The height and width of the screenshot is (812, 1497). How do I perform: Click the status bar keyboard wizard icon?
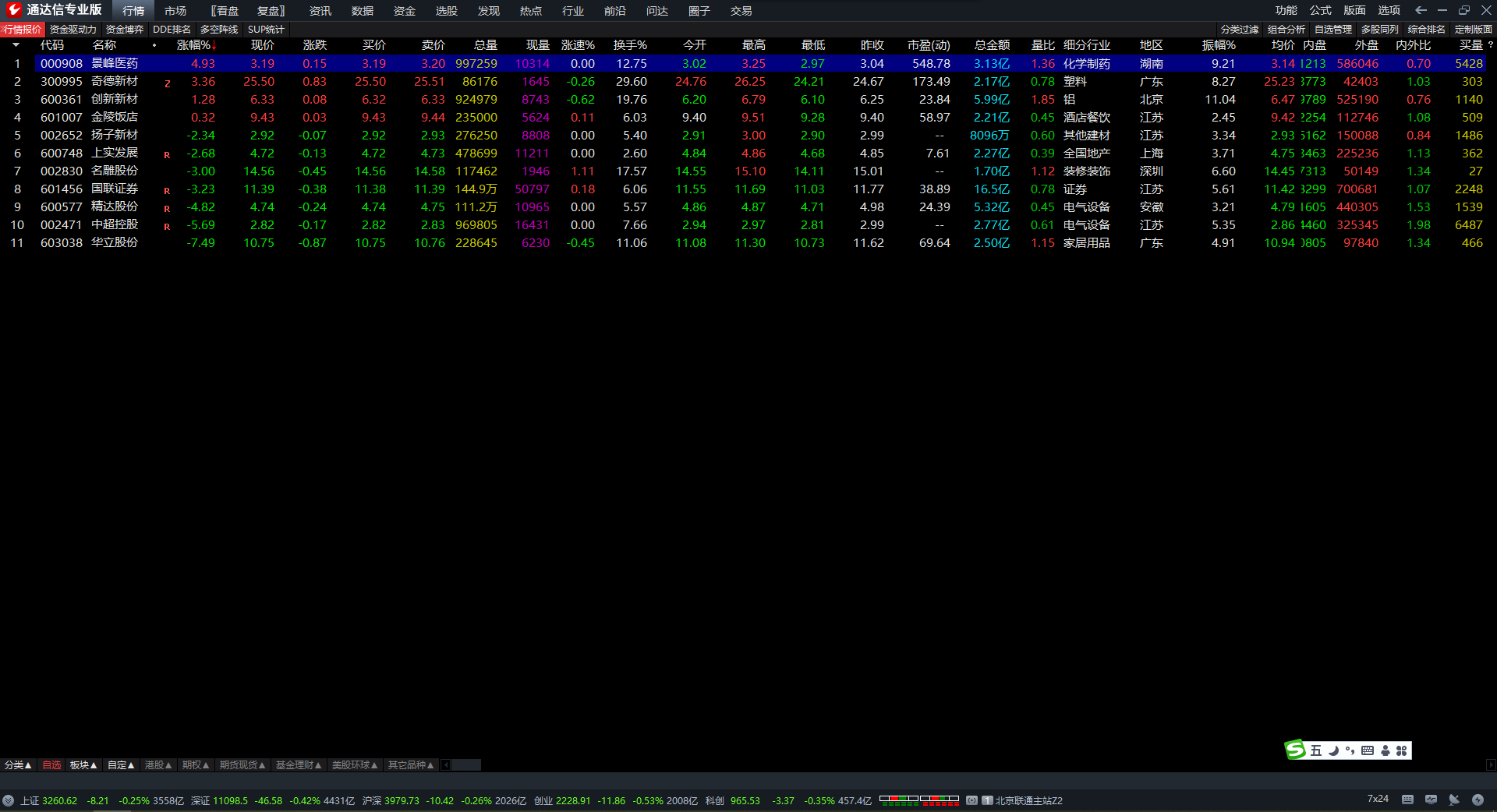[1407, 800]
